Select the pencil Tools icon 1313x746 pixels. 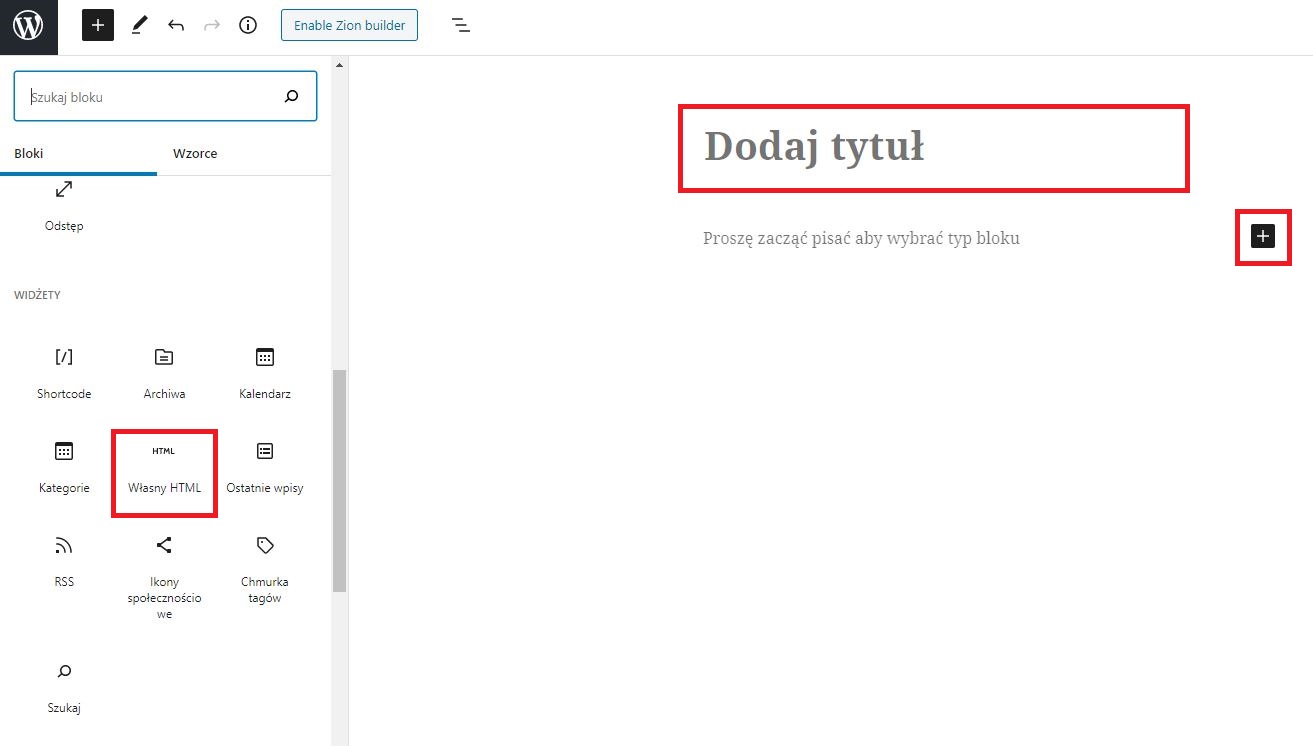click(139, 26)
